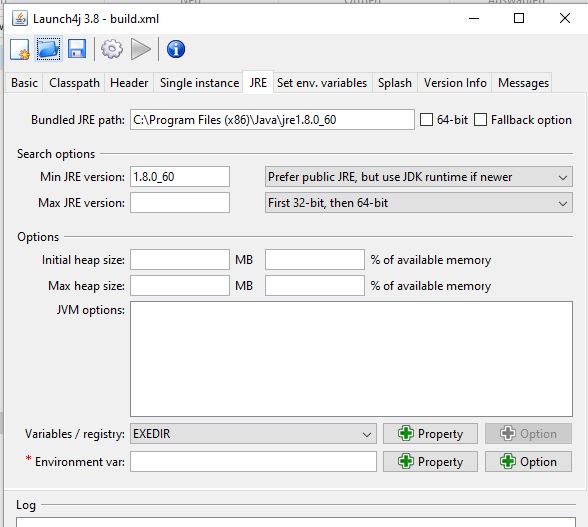This screenshot has width=588, height=527.
Task: Click into the Min JRE version field
Action: tap(180, 177)
